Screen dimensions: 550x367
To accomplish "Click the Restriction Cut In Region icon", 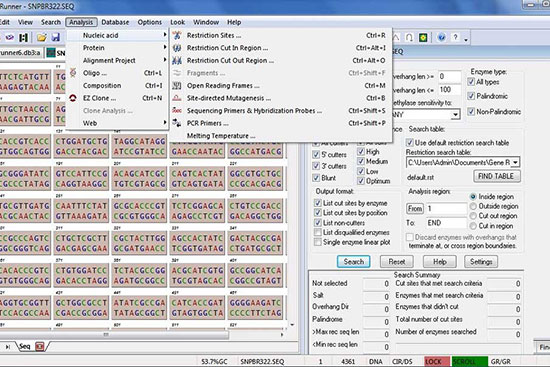I will click(x=177, y=48).
